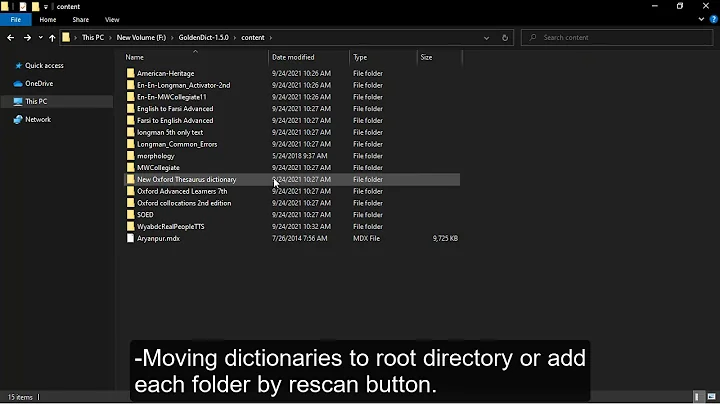Open the File menu

[16, 19]
